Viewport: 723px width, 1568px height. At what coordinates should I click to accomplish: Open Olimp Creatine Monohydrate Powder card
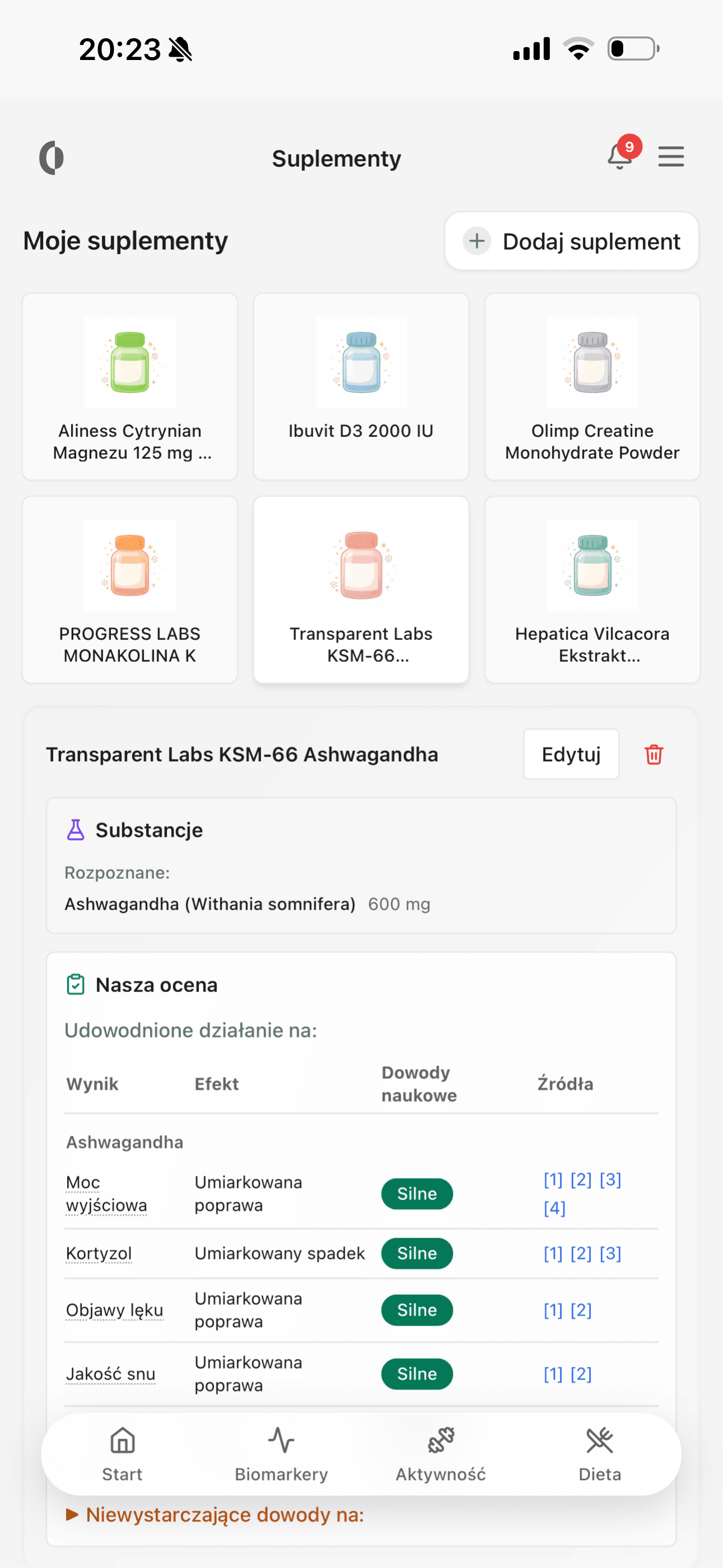coord(592,386)
